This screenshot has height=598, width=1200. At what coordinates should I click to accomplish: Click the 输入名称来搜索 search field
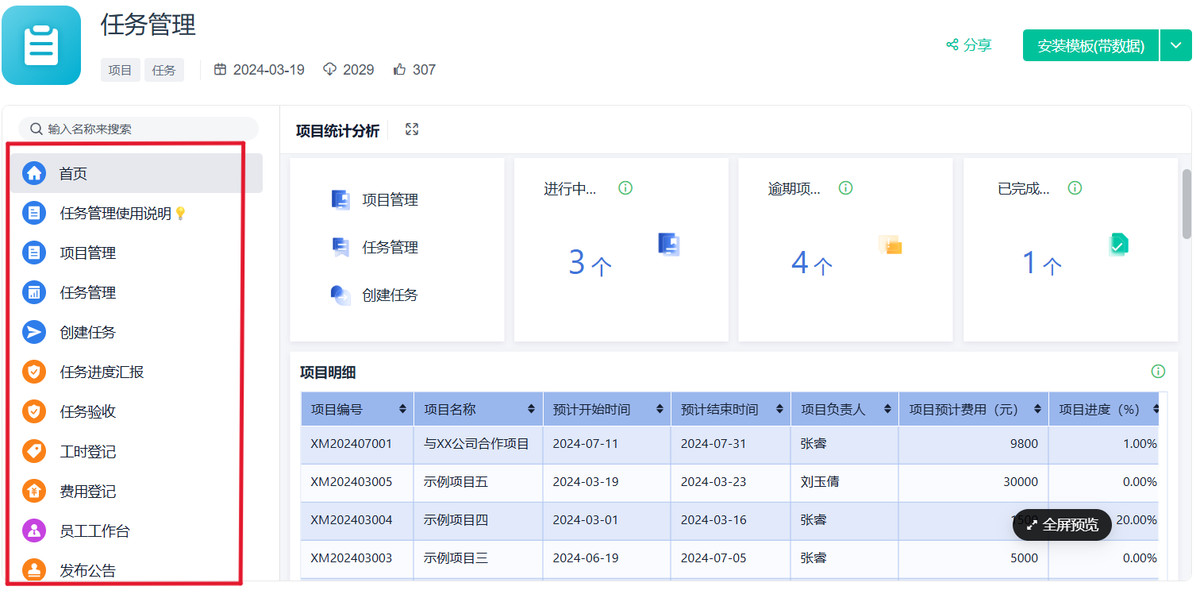[x=140, y=129]
